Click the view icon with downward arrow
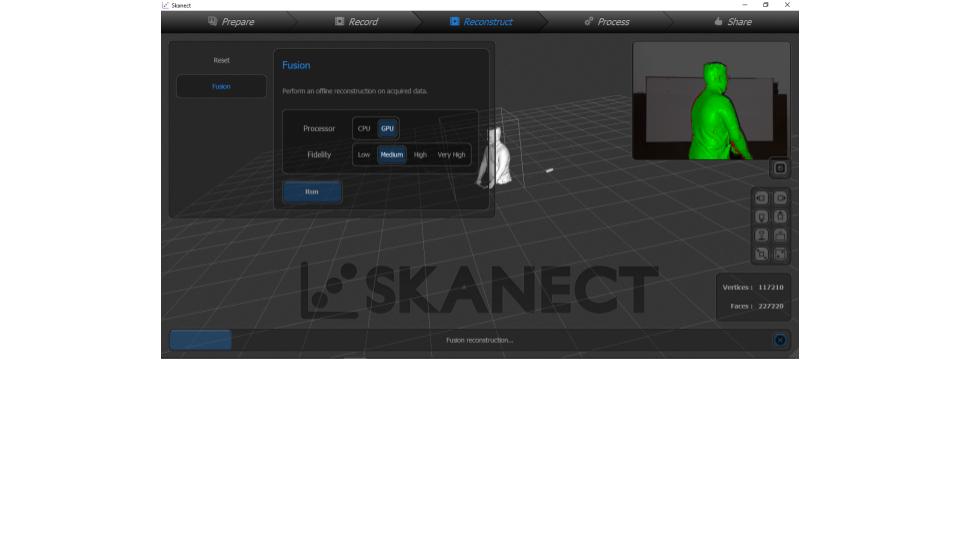This screenshot has height=540, width=960. coord(761,217)
